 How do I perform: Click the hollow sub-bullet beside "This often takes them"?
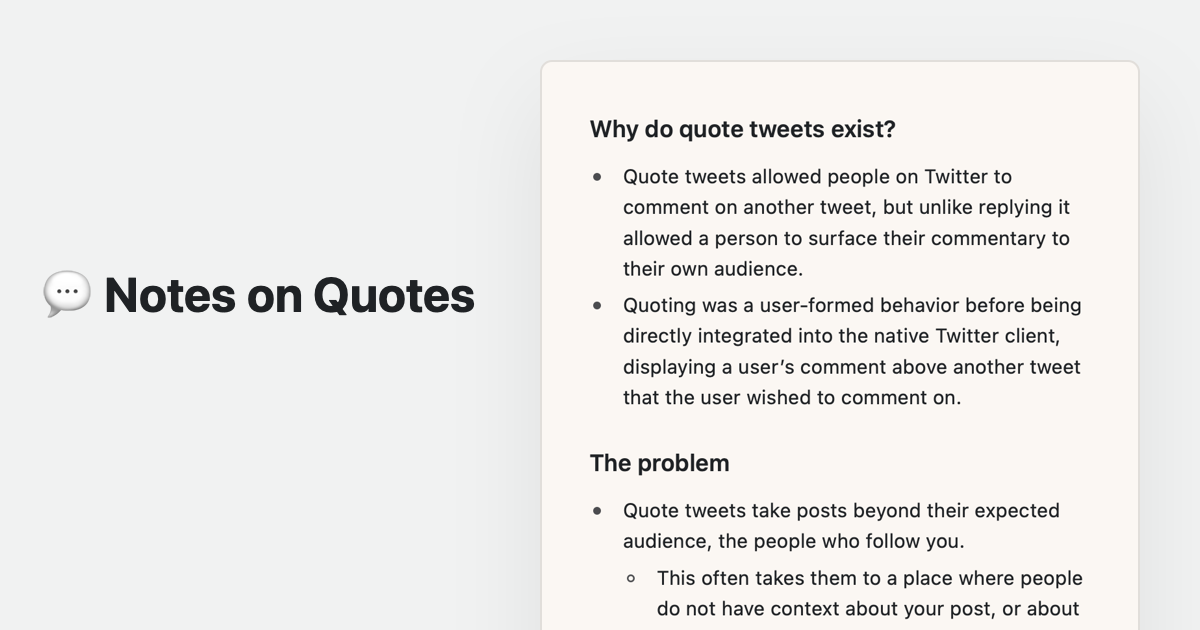click(631, 578)
